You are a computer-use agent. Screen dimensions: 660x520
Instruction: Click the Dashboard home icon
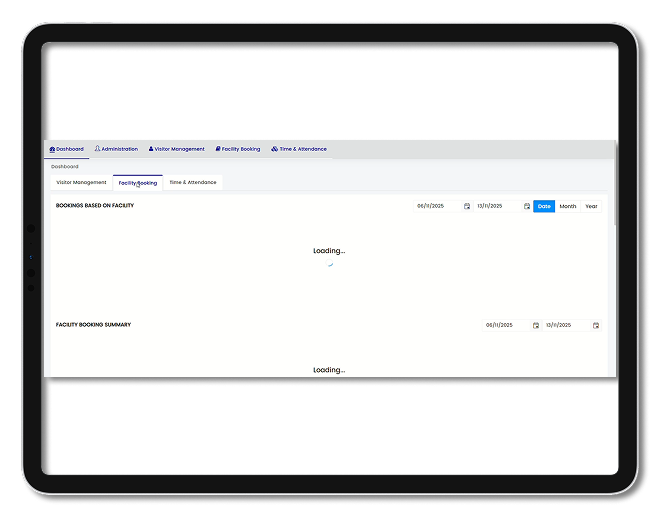coord(52,149)
